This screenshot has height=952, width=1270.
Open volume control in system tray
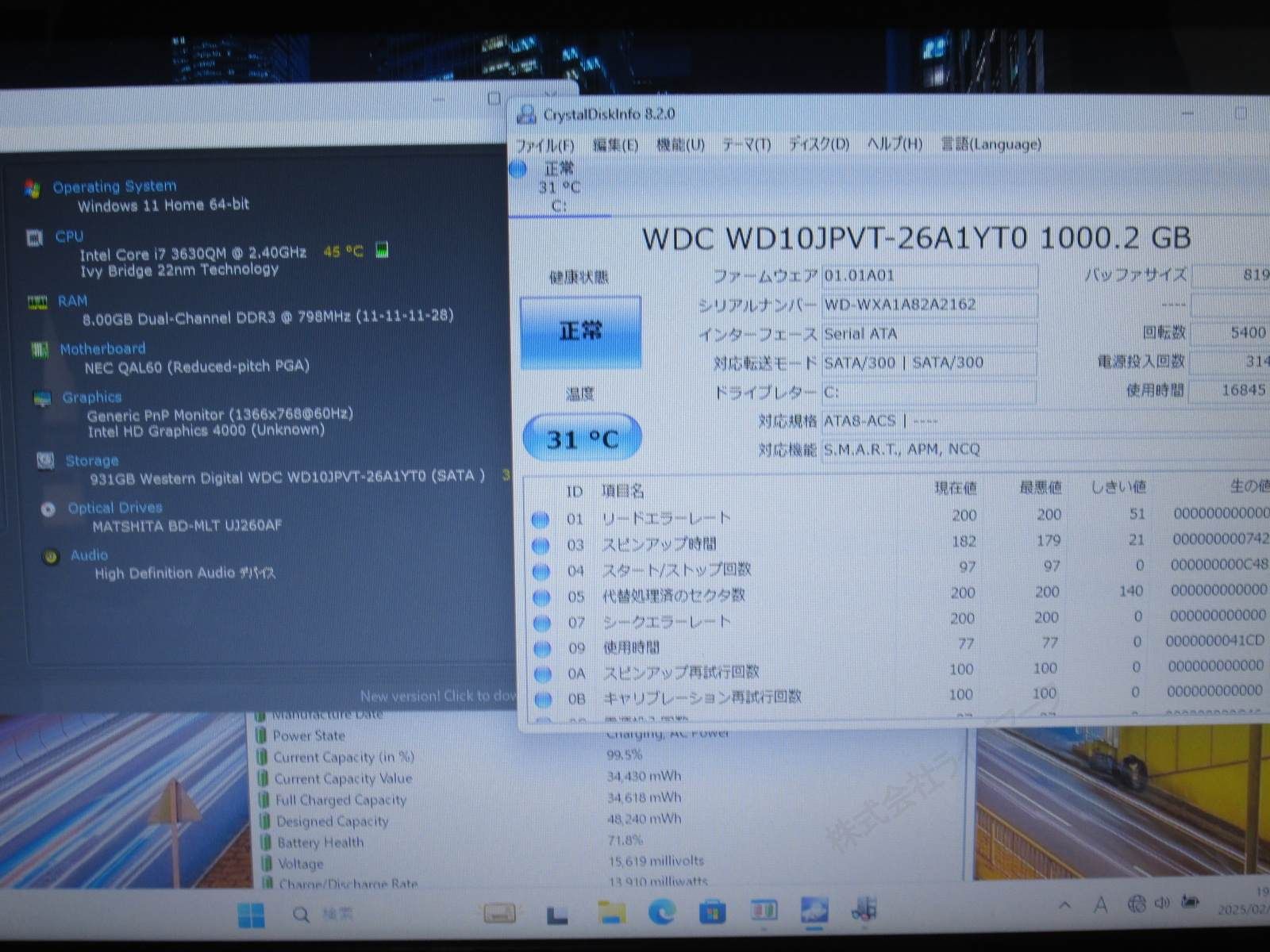pos(1162,903)
